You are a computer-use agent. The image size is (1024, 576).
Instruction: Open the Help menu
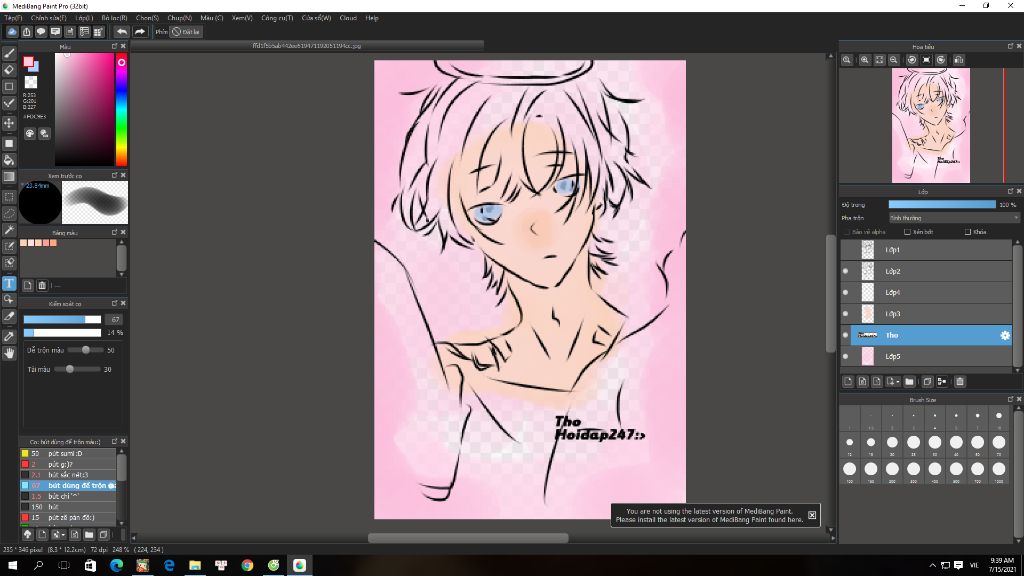[372, 18]
